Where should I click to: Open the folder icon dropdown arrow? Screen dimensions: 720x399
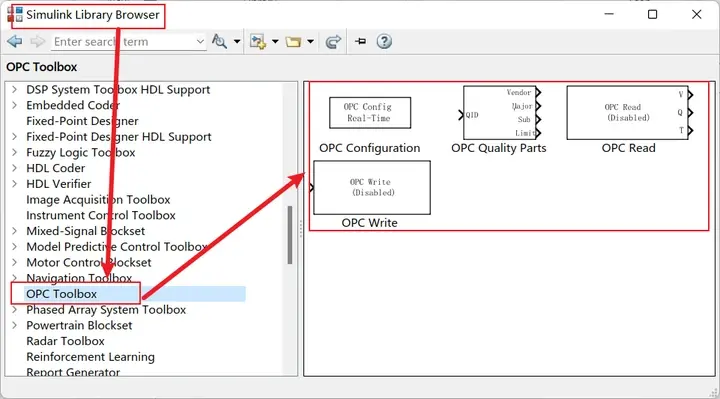point(310,41)
